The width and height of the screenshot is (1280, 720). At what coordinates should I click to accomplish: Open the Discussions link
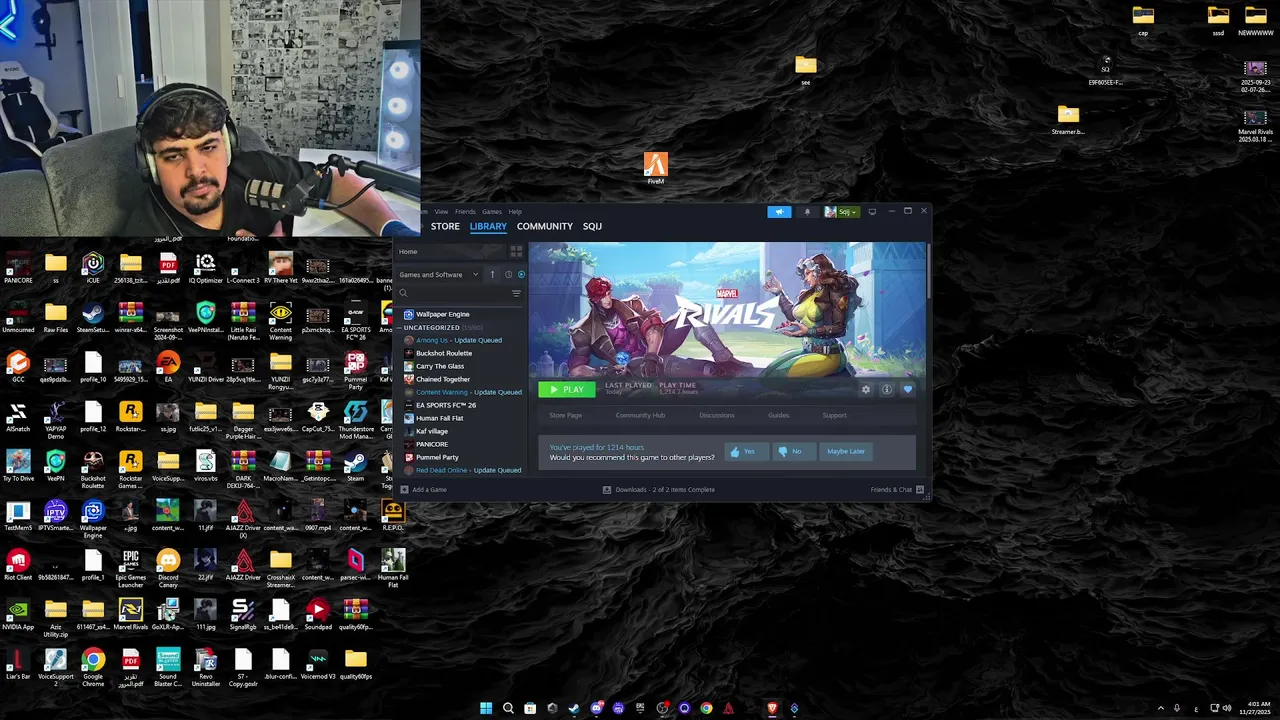pyautogui.click(x=716, y=415)
